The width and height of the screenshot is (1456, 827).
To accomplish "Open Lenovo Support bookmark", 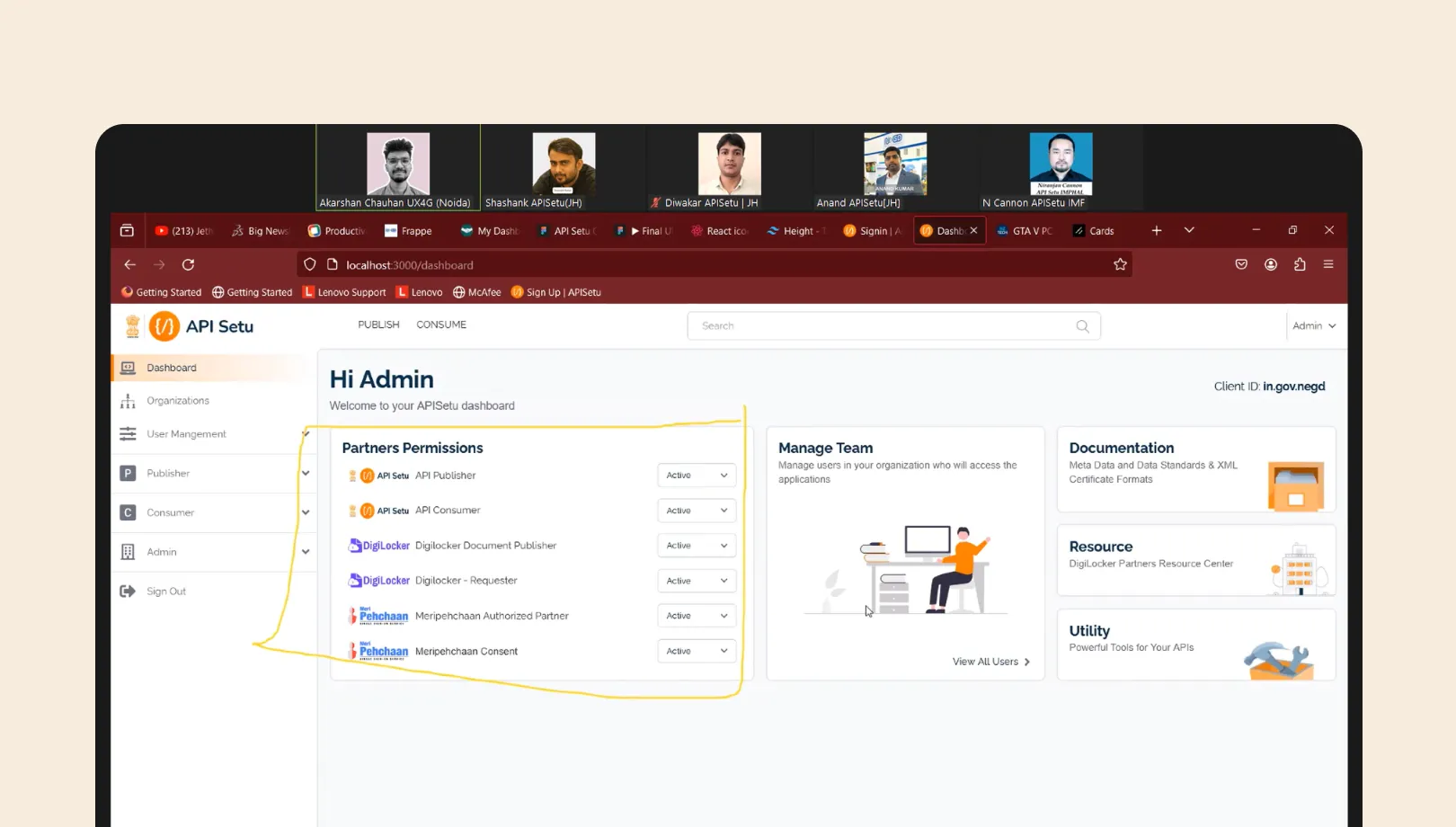I will pyautogui.click(x=344, y=292).
